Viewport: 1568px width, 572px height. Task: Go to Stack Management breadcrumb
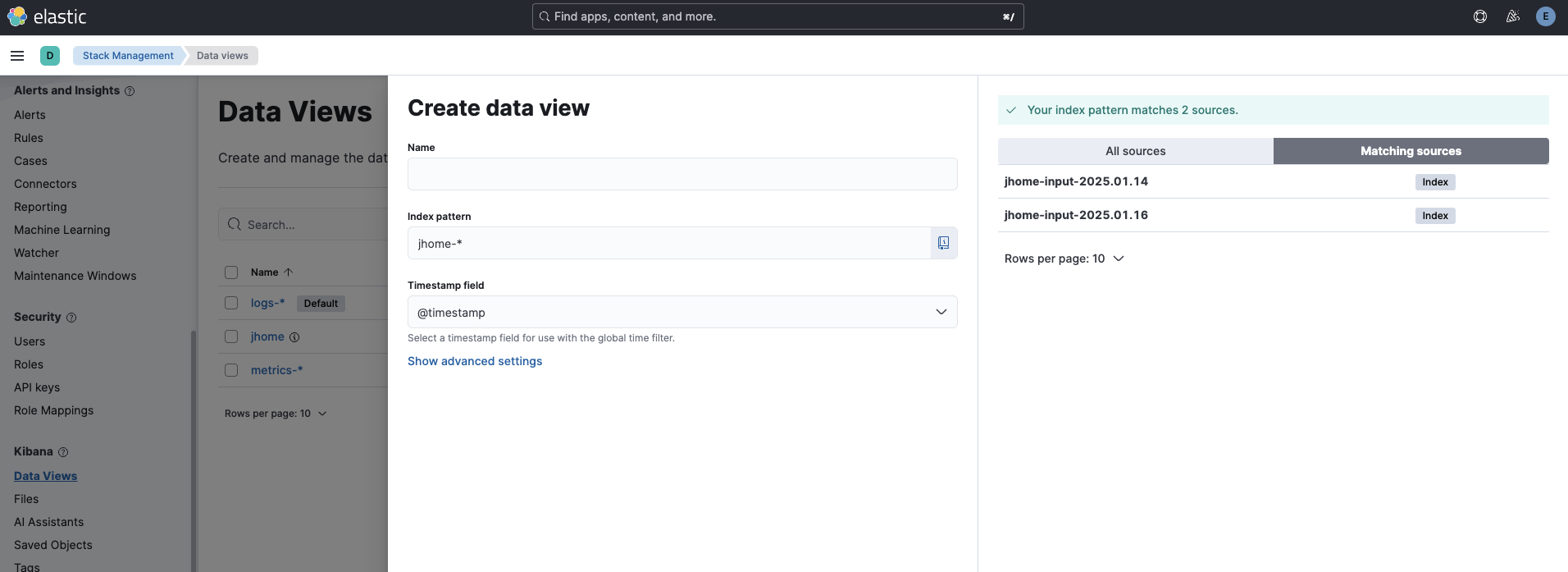pyautogui.click(x=128, y=56)
